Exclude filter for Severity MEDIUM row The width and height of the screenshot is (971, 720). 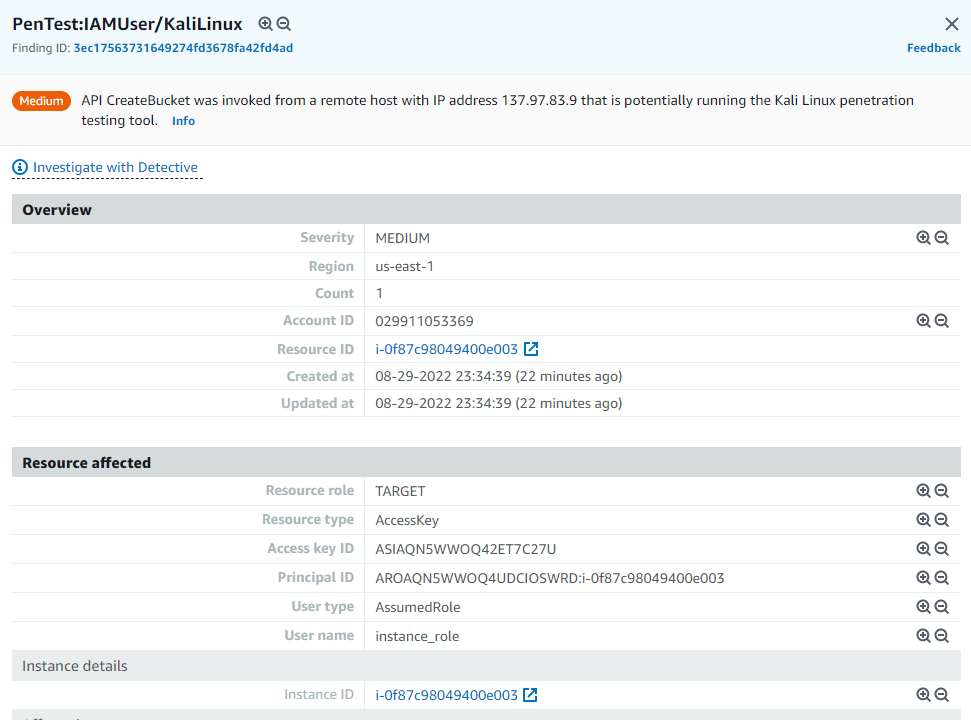click(x=942, y=238)
